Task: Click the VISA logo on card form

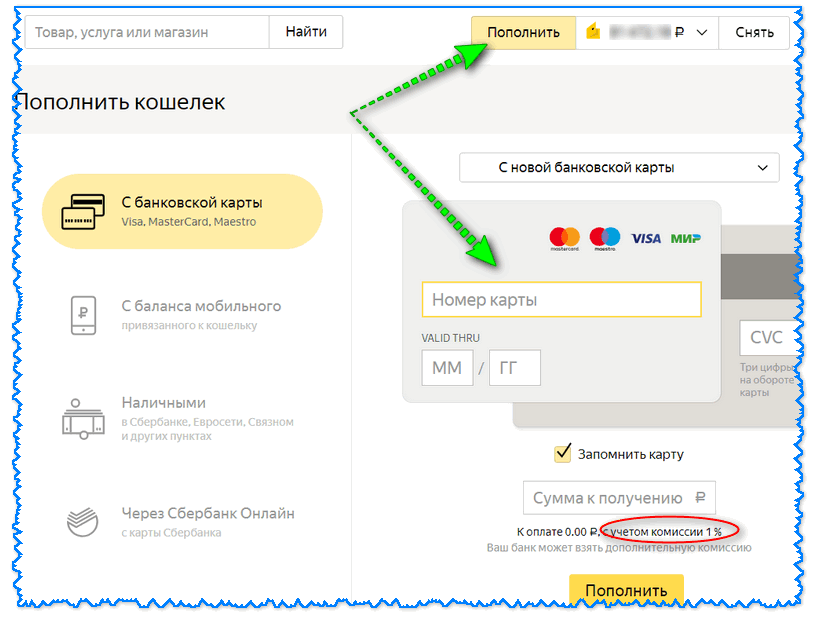Action: (646, 238)
